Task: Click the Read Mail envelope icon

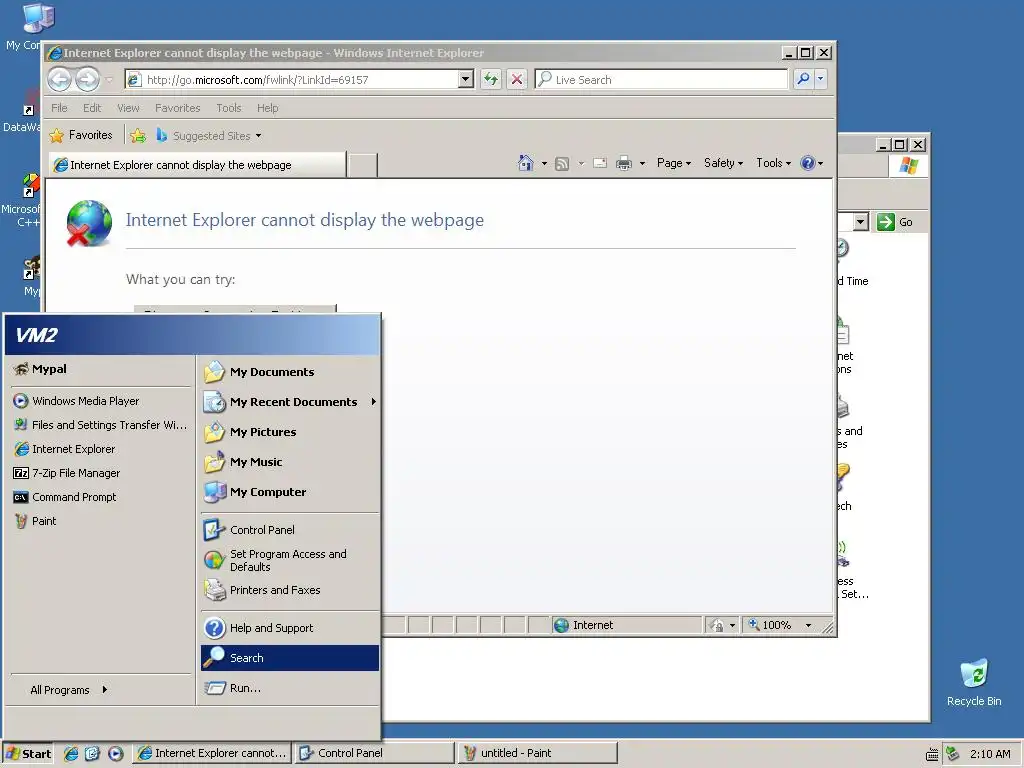Action: pos(600,163)
